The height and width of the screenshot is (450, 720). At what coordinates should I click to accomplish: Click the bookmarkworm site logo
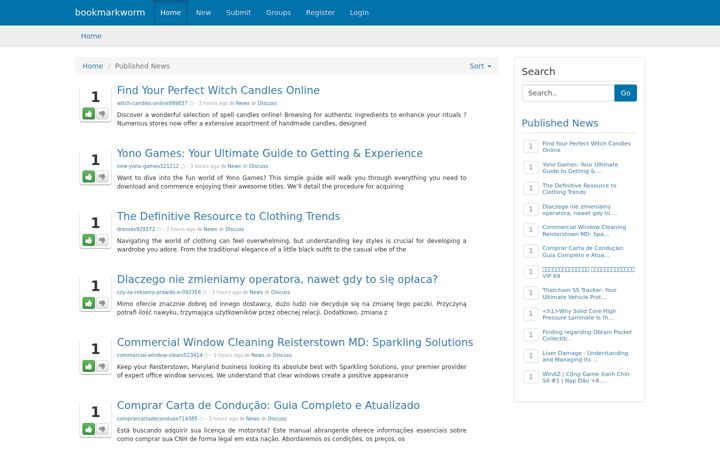click(110, 12)
